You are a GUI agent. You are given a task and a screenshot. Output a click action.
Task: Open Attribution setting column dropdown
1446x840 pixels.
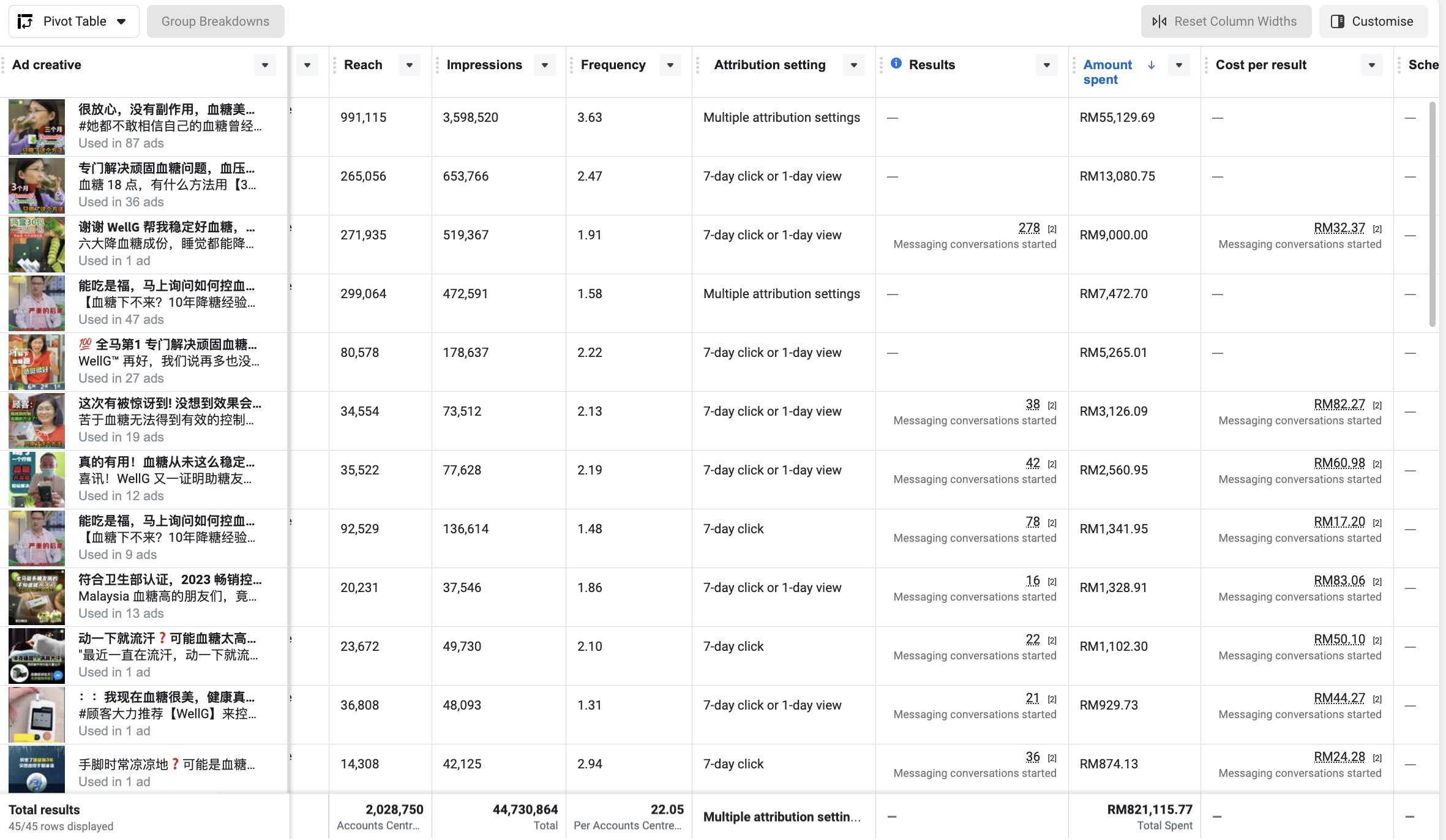click(x=853, y=65)
